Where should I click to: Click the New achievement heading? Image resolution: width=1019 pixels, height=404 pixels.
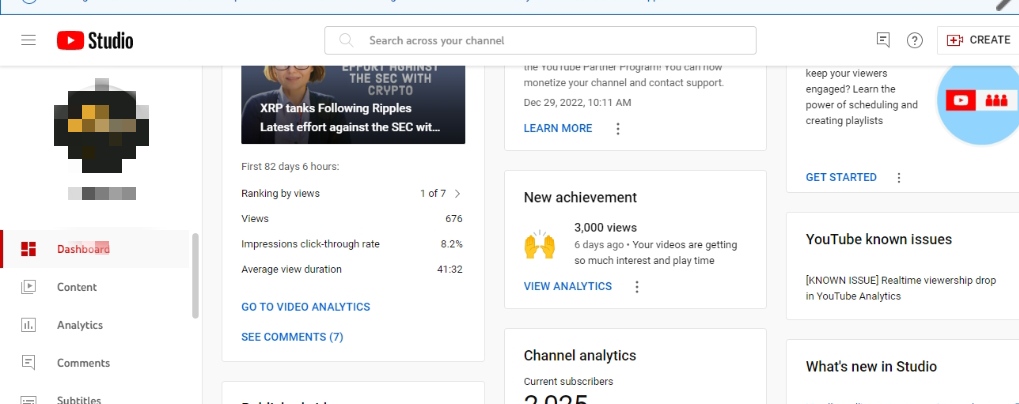580,197
